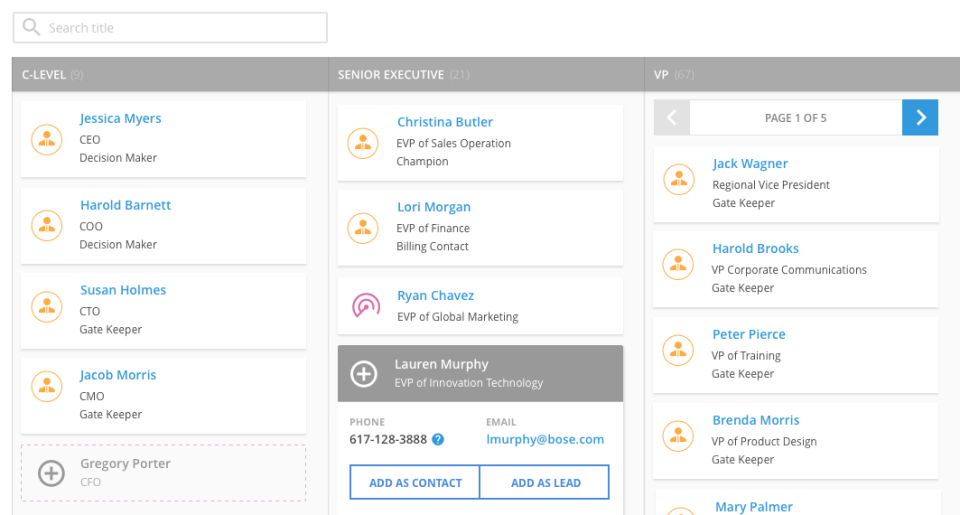Open Peter Pierce's profile link
960x515 pixels.
(x=749, y=334)
